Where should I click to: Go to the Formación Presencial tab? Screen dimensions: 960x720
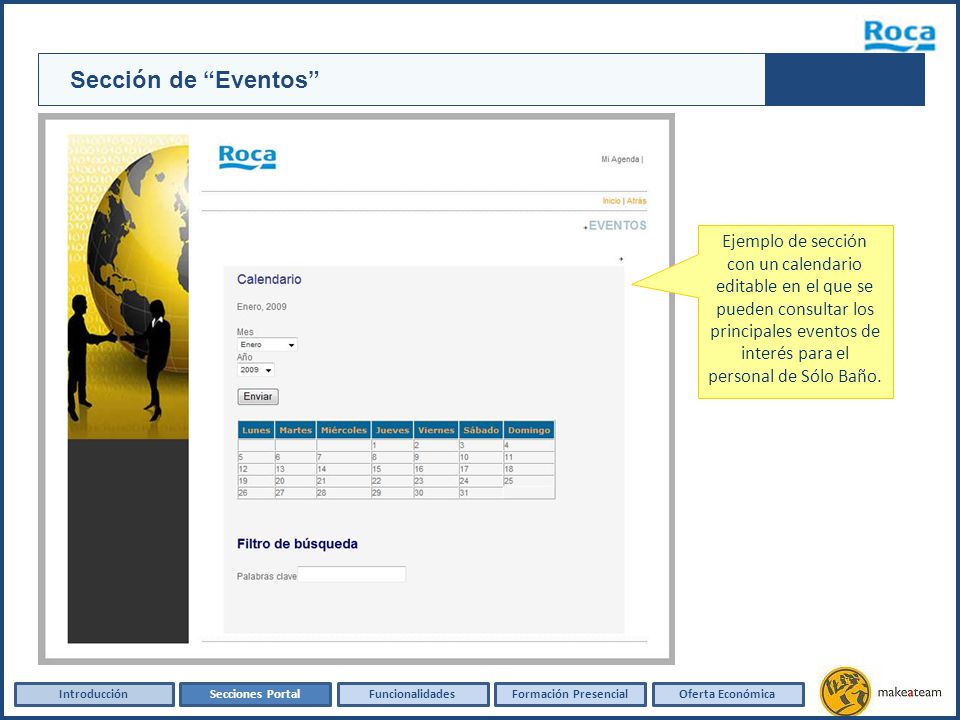coord(570,694)
